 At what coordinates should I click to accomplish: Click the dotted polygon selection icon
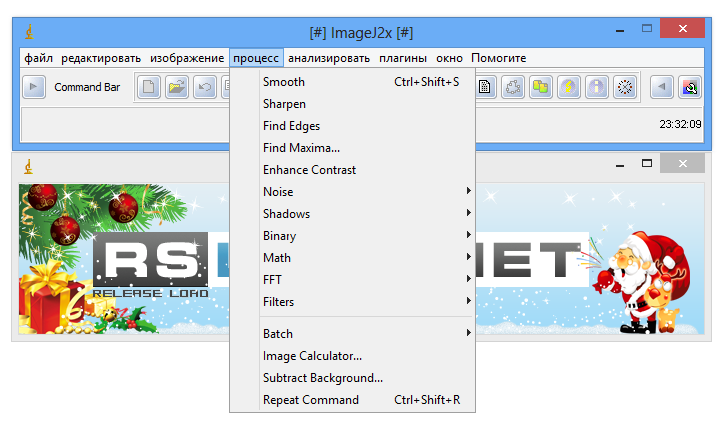click(513, 87)
